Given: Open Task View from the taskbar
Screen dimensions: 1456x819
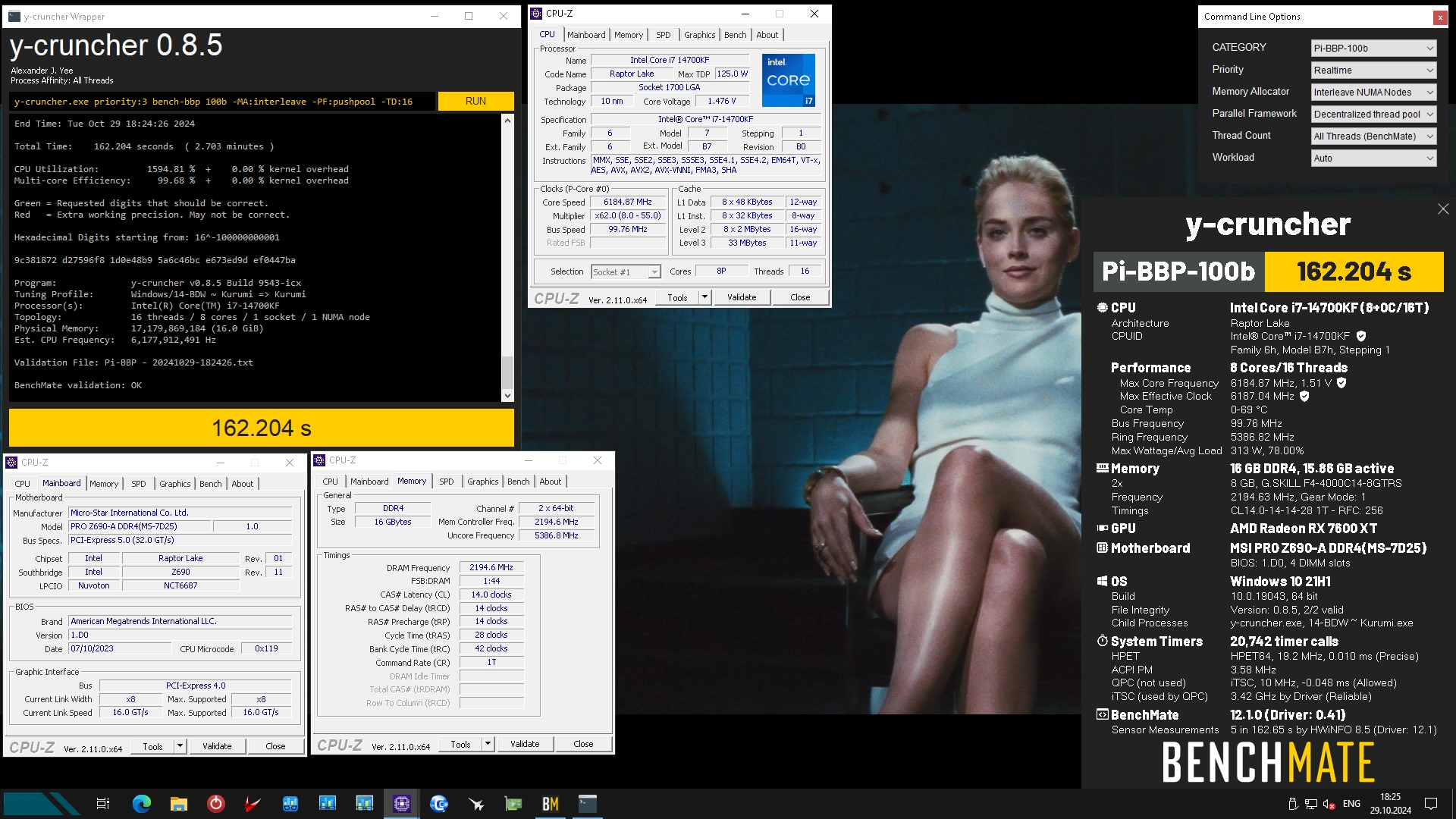Looking at the screenshot, I should [x=103, y=804].
